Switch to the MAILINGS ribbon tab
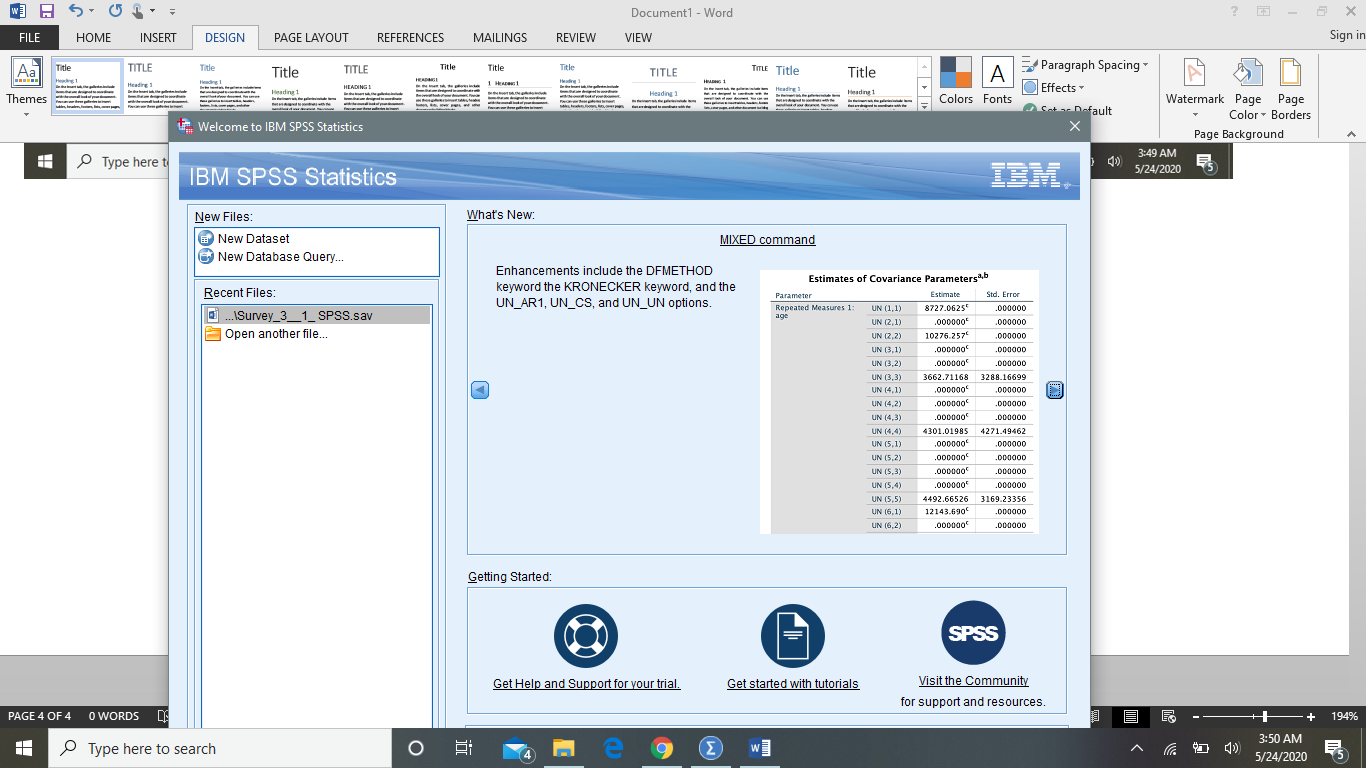Viewport: 1366px width, 768px height. point(499,37)
